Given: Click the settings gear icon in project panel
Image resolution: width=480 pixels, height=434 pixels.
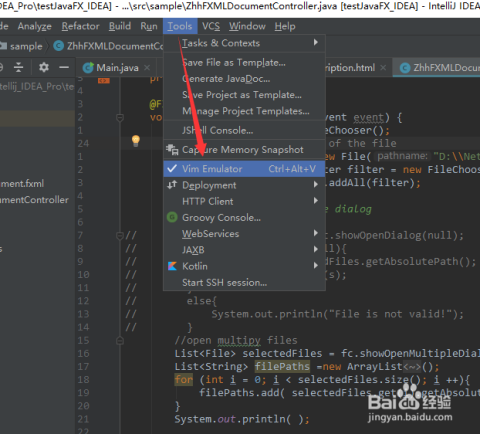Looking at the screenshot, I should click(x=44, y=67).
